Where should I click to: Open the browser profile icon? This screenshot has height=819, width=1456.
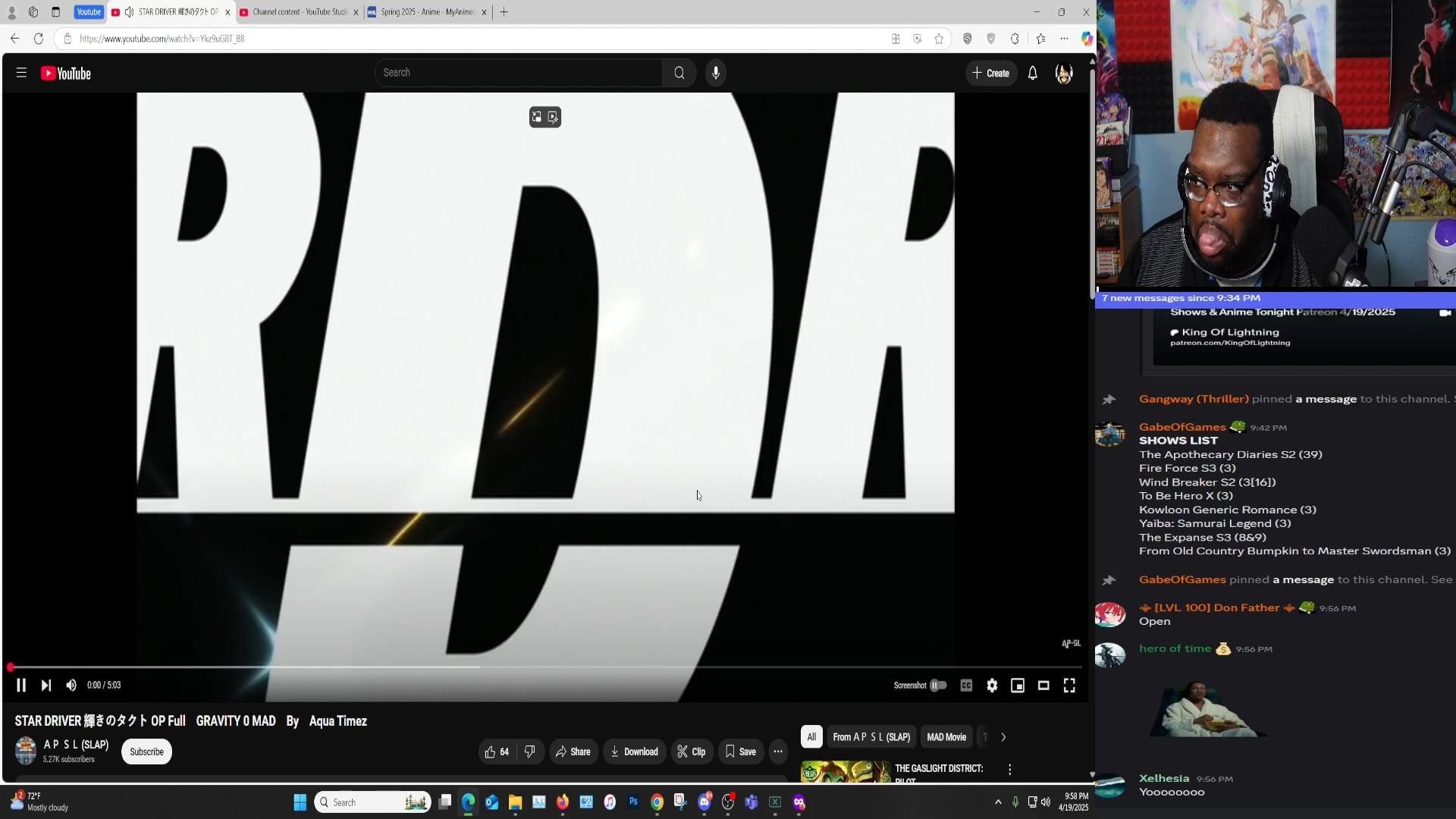[11, 12]
